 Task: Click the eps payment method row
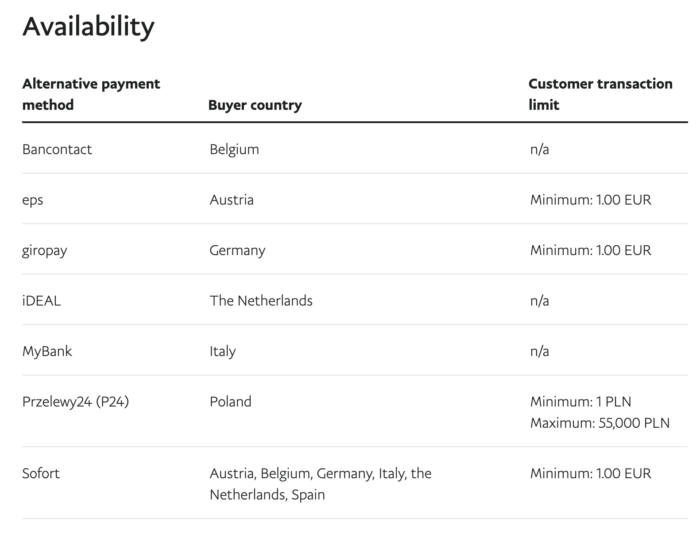[x=33, y=200]
